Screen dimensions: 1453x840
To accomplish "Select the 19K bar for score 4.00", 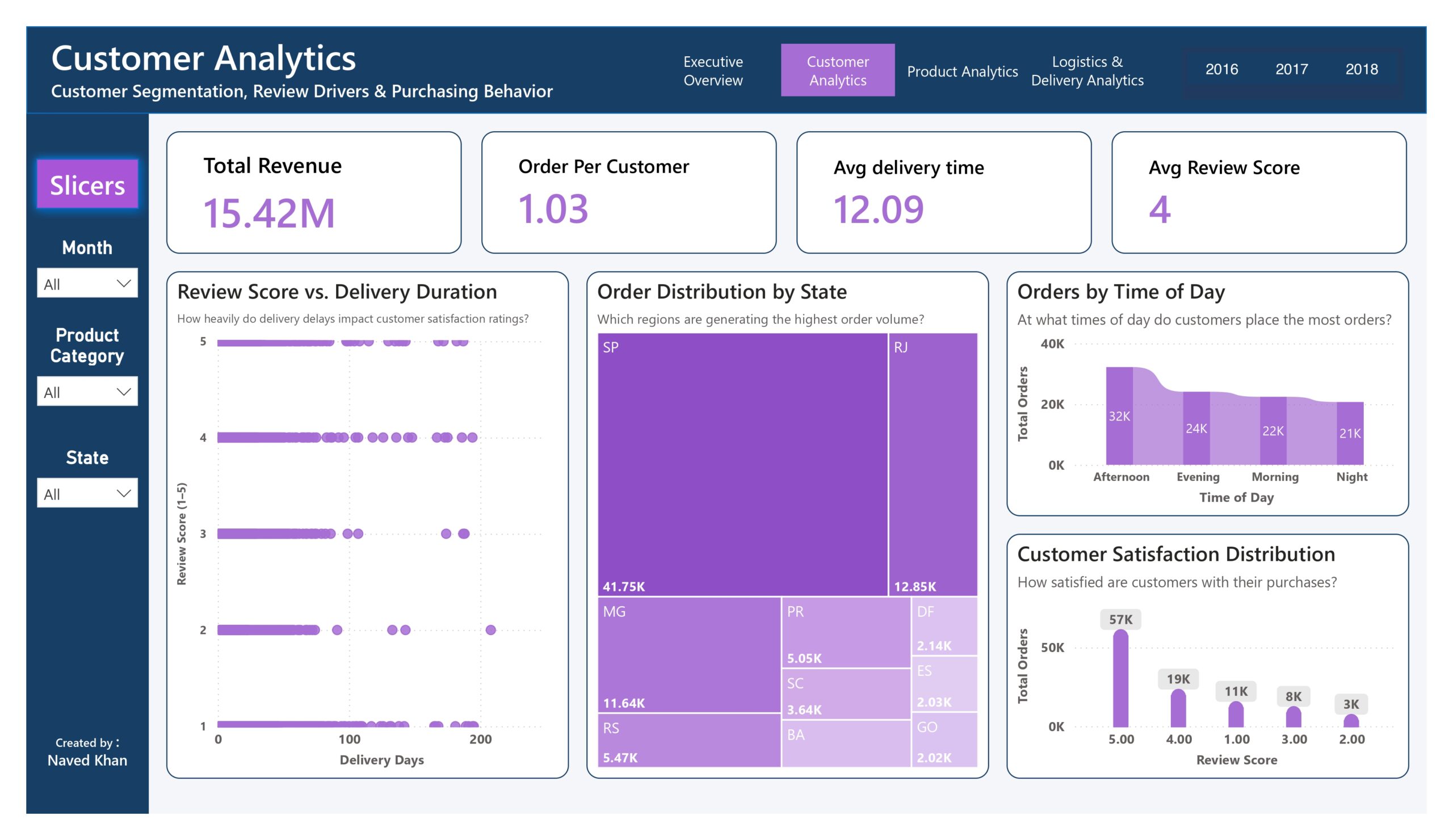I will 1178,708.
